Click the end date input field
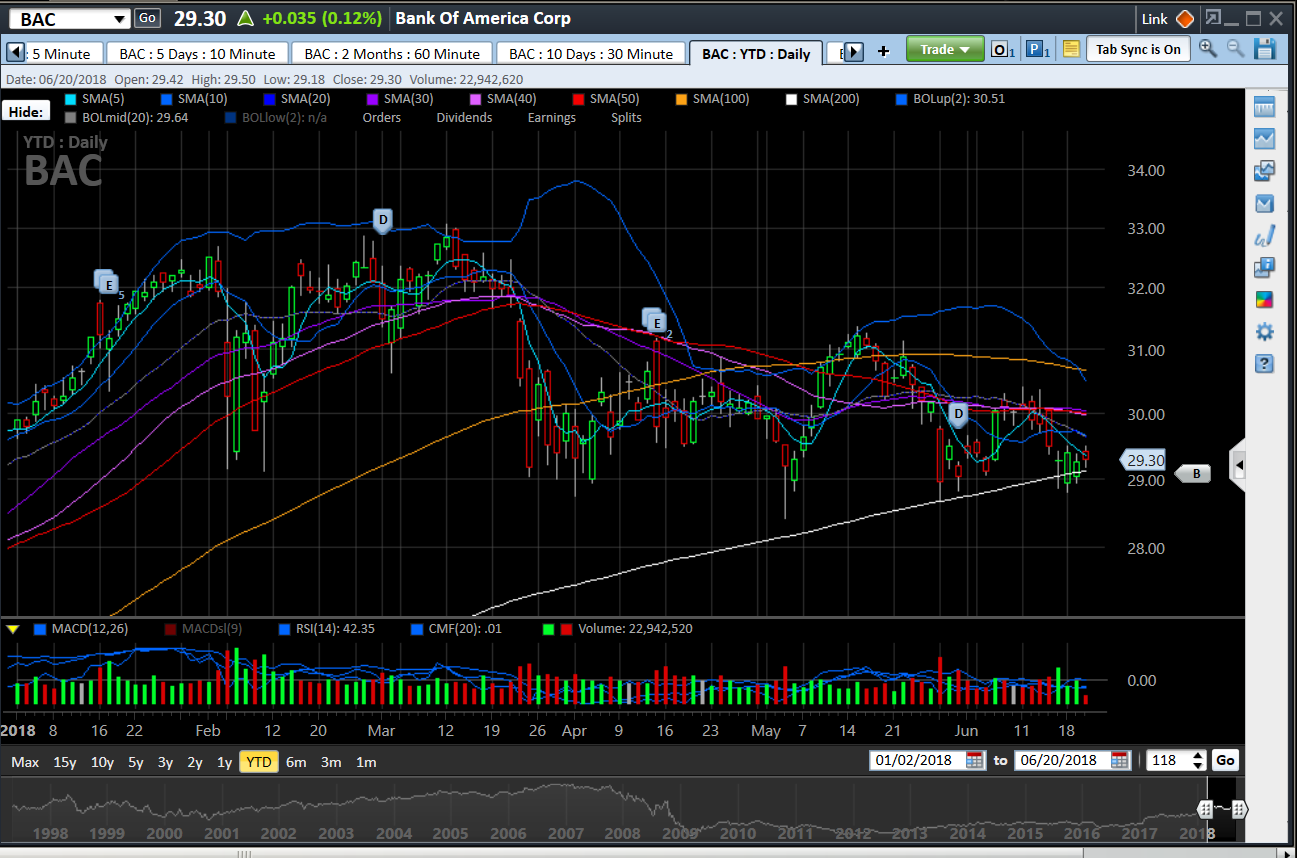1297x858 pixels. (x=1063, y=760)
